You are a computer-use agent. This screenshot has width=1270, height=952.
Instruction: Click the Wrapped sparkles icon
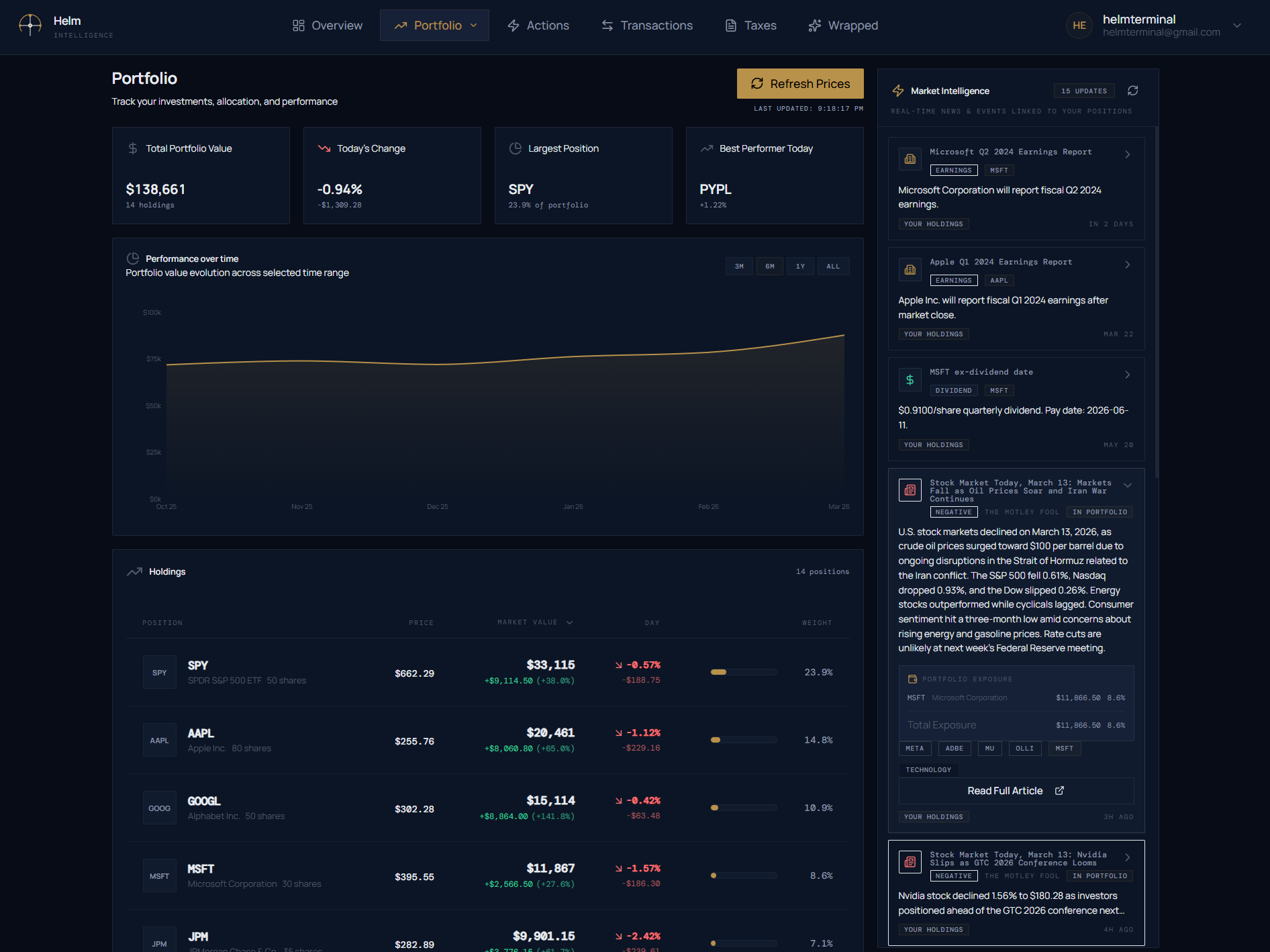point(815,26)
